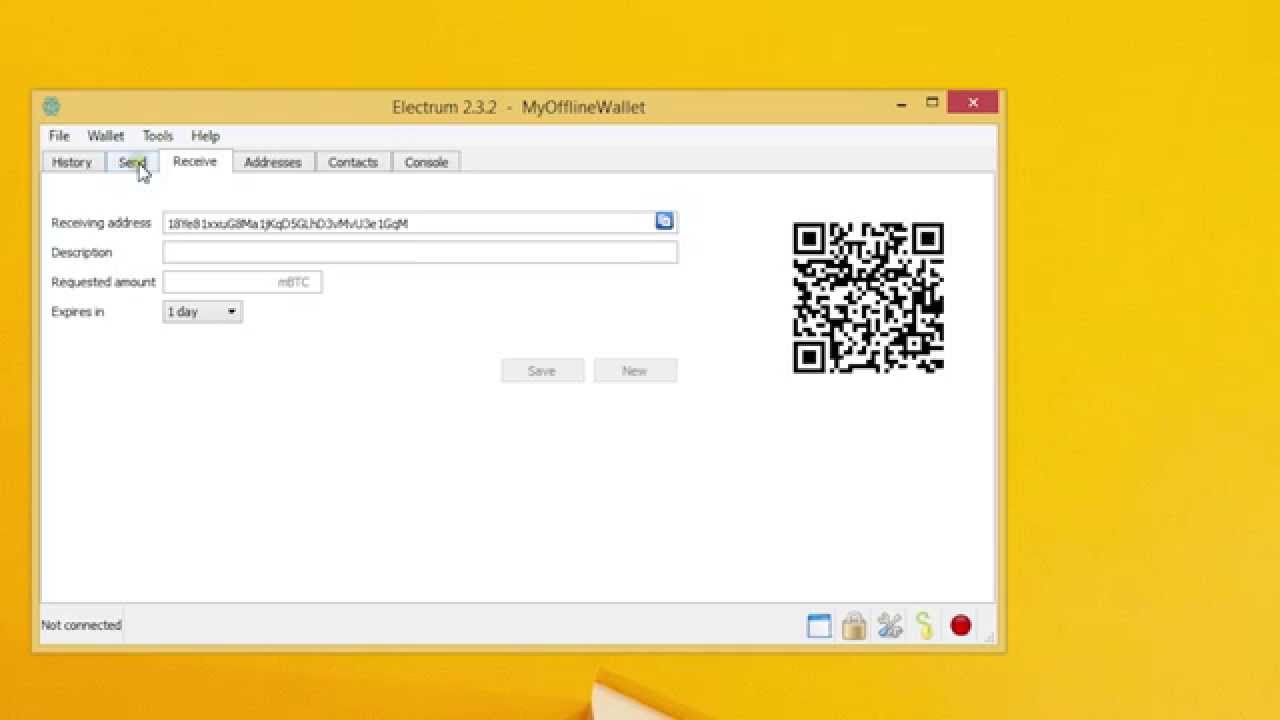Expand the Expires in dropdown

point(202,312)
